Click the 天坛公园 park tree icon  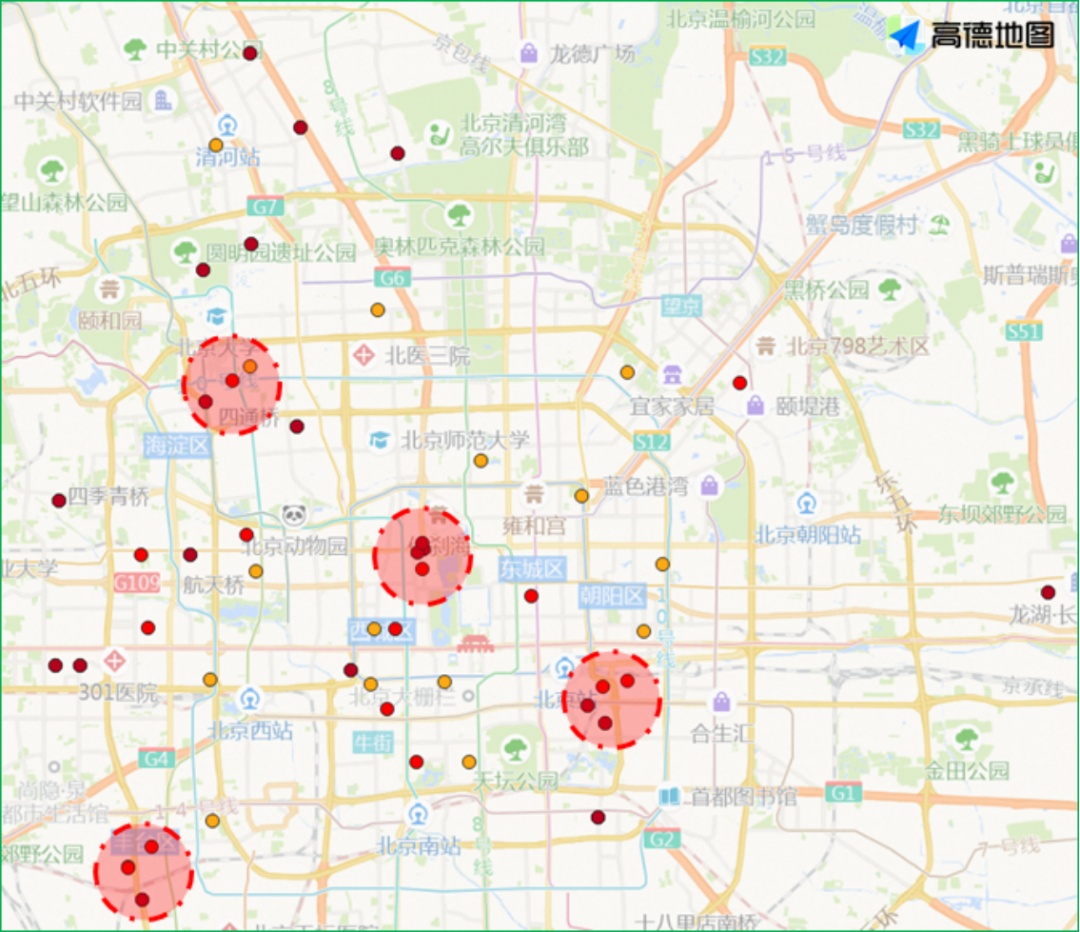[x=515, y=750]
